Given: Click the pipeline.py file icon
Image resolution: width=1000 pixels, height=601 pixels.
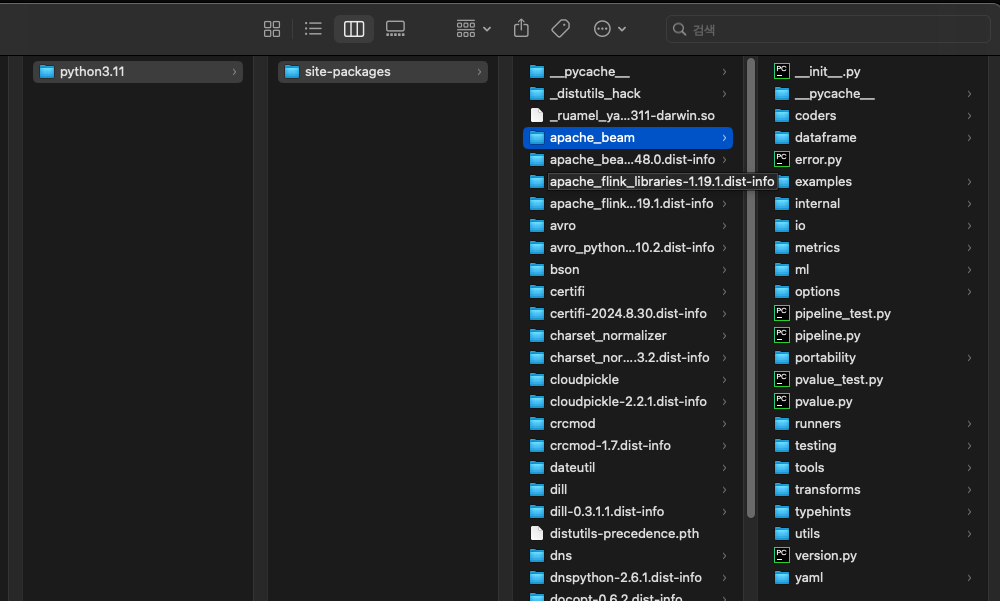Looking at the screenshot, I should (x=781, y=336).
